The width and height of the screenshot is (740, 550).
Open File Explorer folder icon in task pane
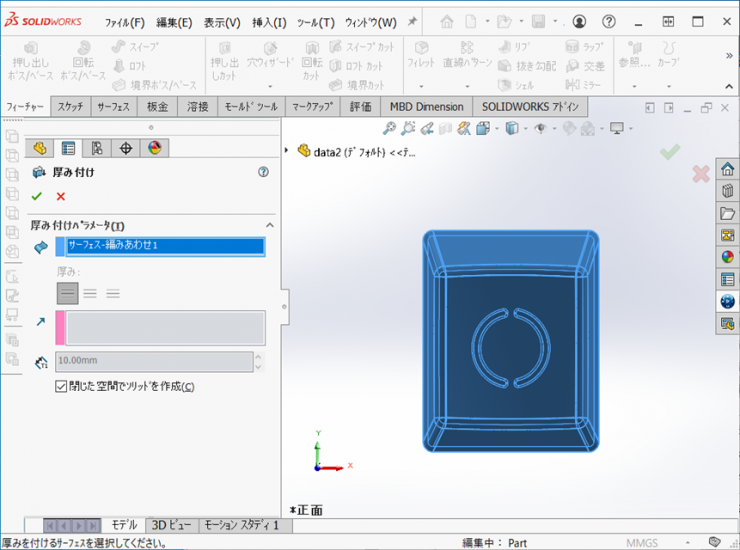point(728,213)
